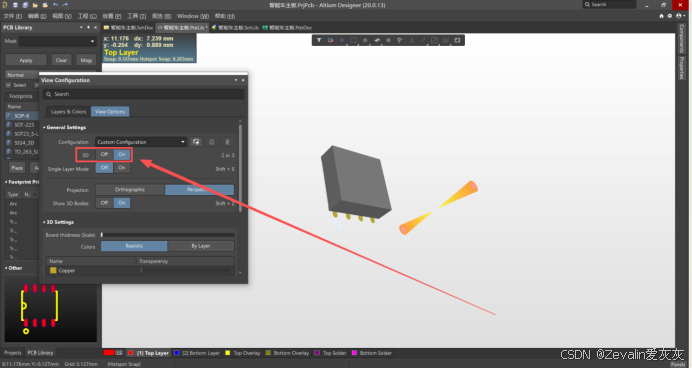
Task: Click the Place Arc boxed icon
Action: click(434, 40)
